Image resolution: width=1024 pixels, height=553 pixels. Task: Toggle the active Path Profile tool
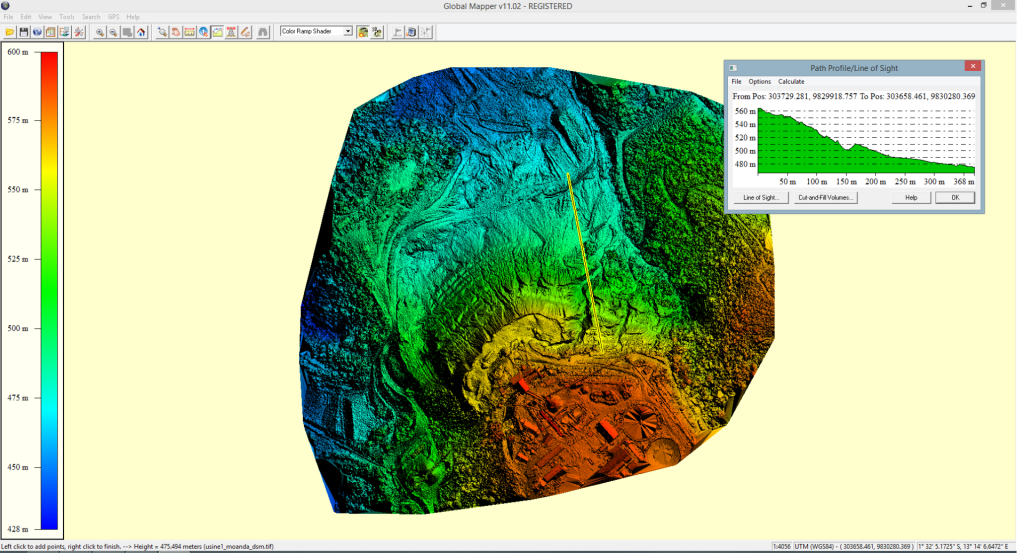coord(217,32)
